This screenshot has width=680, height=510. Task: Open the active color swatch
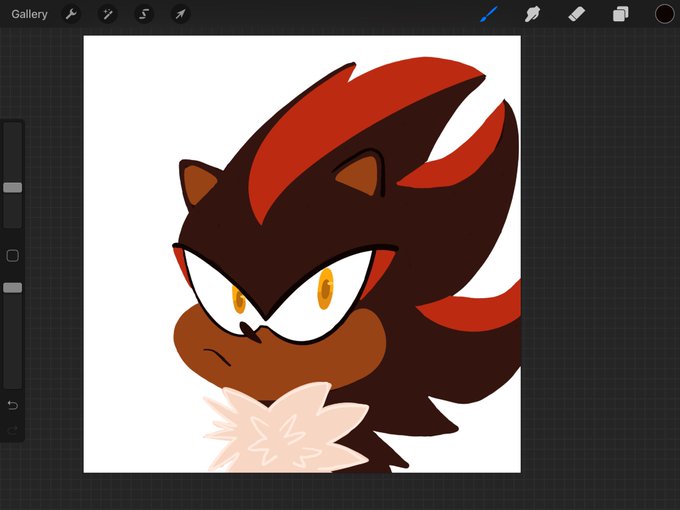[664, 14]
